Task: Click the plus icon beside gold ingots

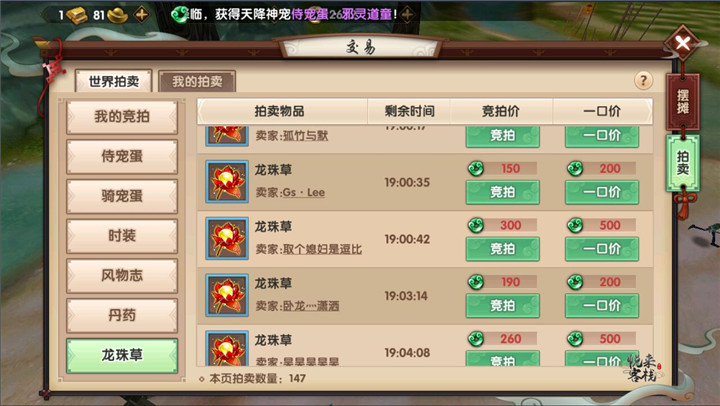Action: (x=141, y=15)
